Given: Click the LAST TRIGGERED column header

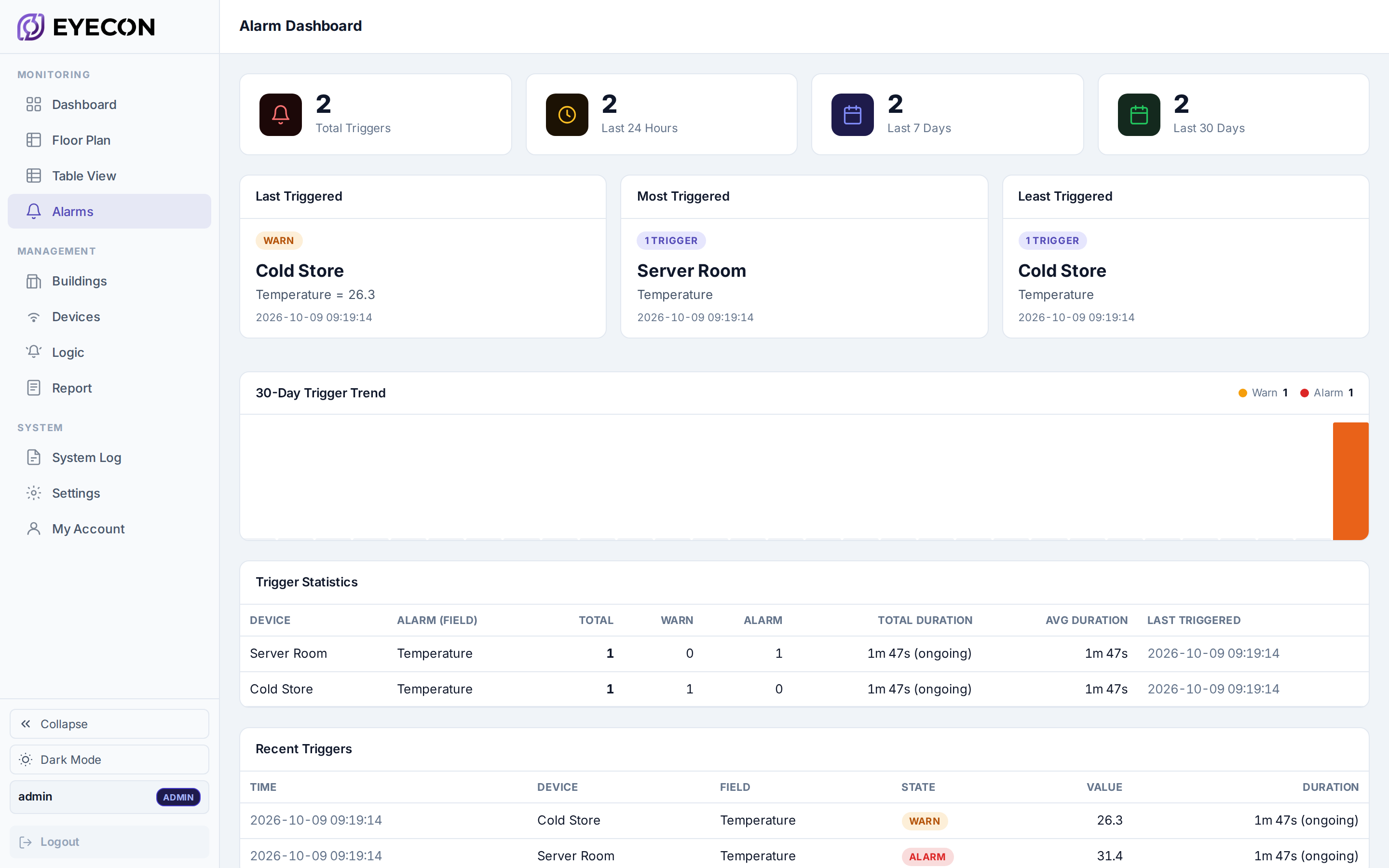Looking at the screenshot, I should (1193, 620).
